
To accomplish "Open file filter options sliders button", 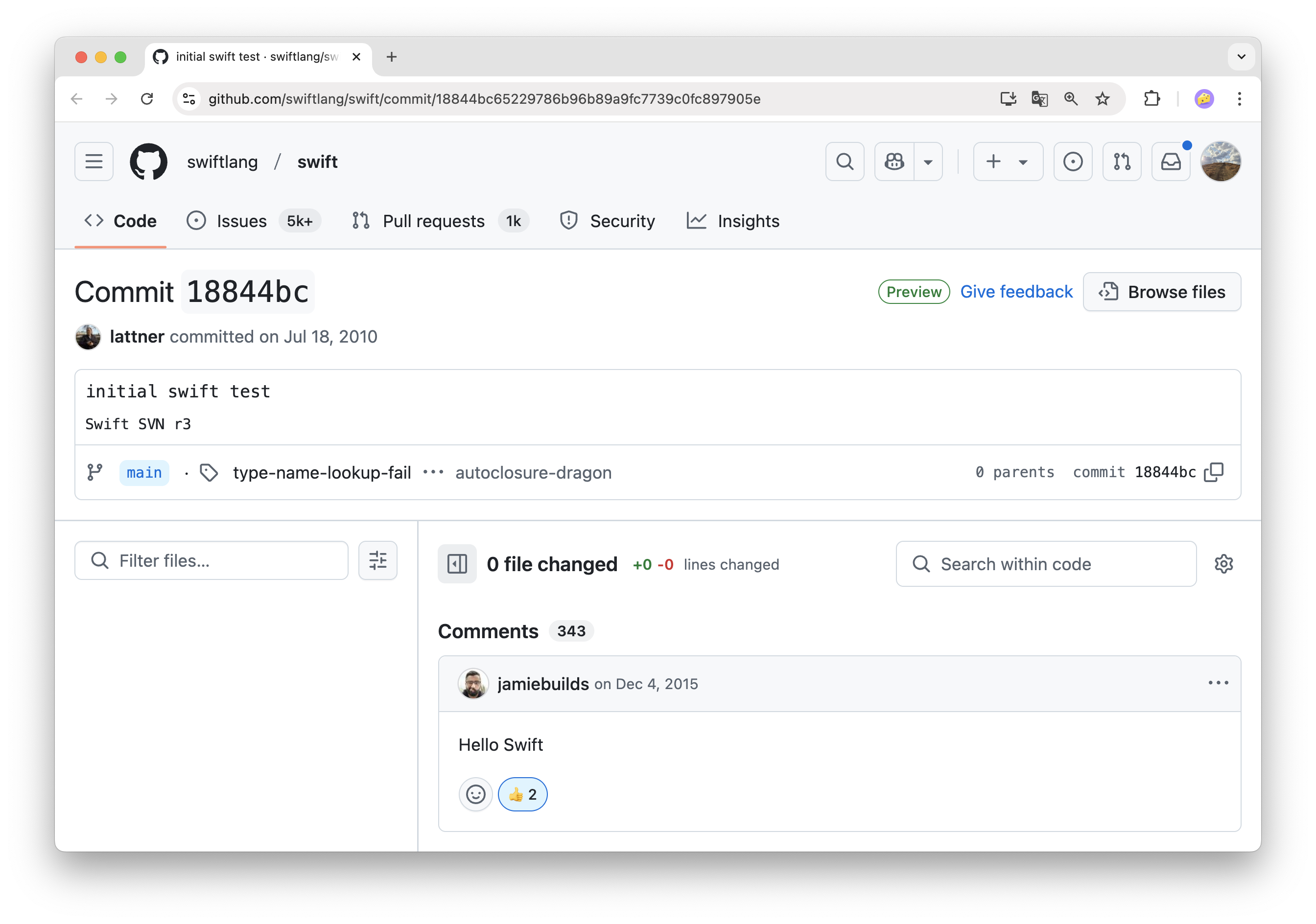I will click(378, 560).
